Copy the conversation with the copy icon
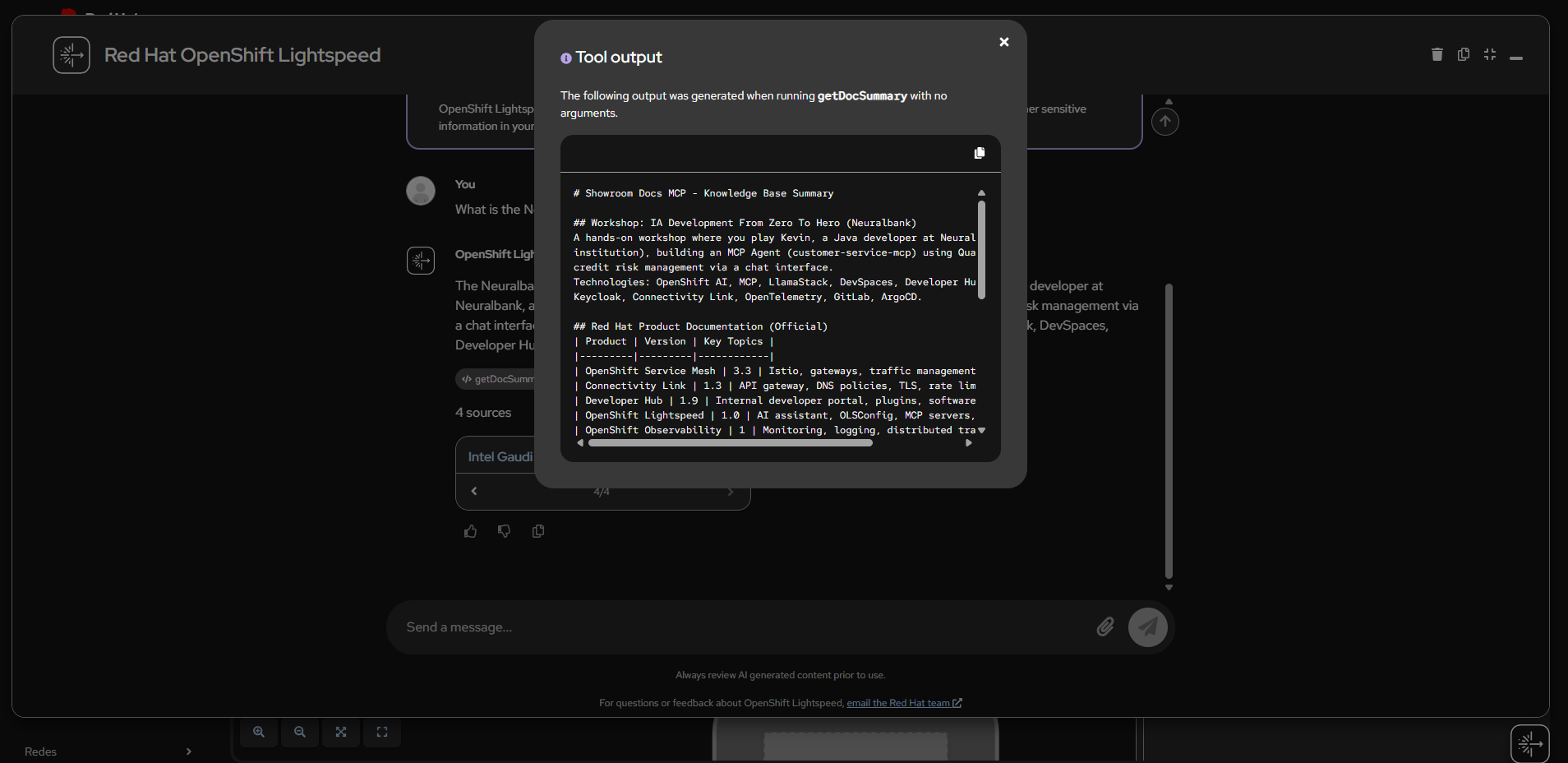The width and height of the screenshot is (1568, 763). [1463, 54]
